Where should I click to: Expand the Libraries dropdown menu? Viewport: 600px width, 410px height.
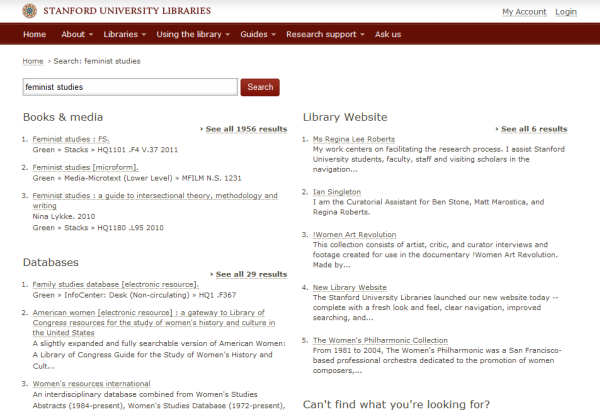tap(124, 34)
